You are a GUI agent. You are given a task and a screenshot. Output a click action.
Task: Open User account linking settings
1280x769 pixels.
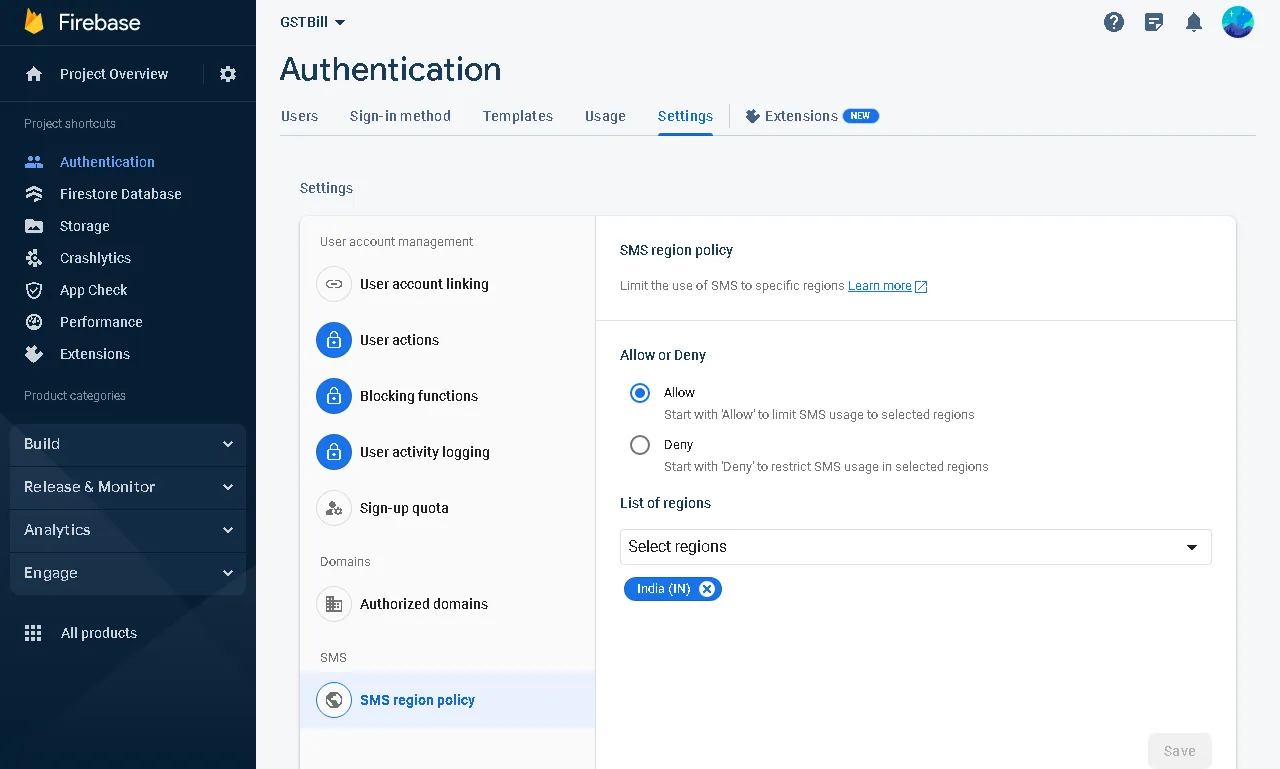448,284
